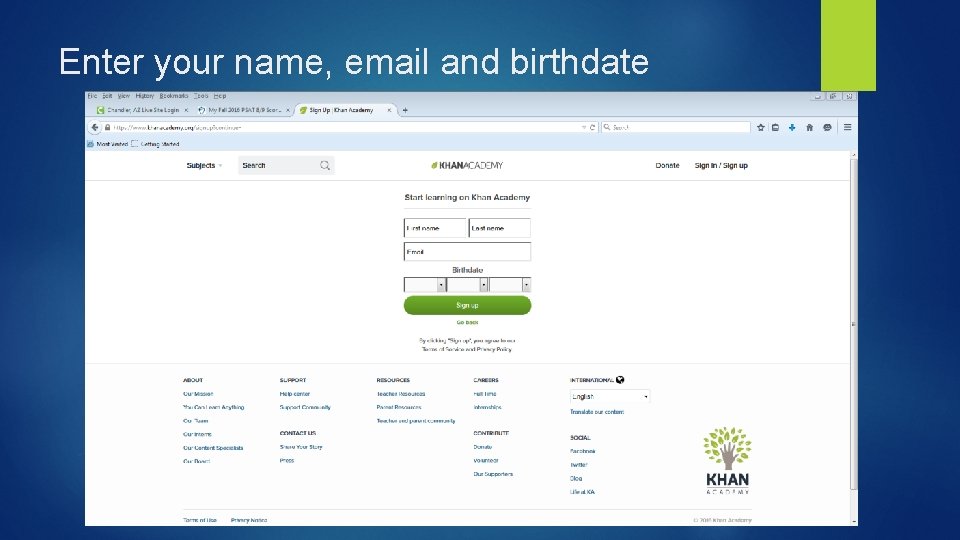Click the downloads arrow icon

pos(792,127)
